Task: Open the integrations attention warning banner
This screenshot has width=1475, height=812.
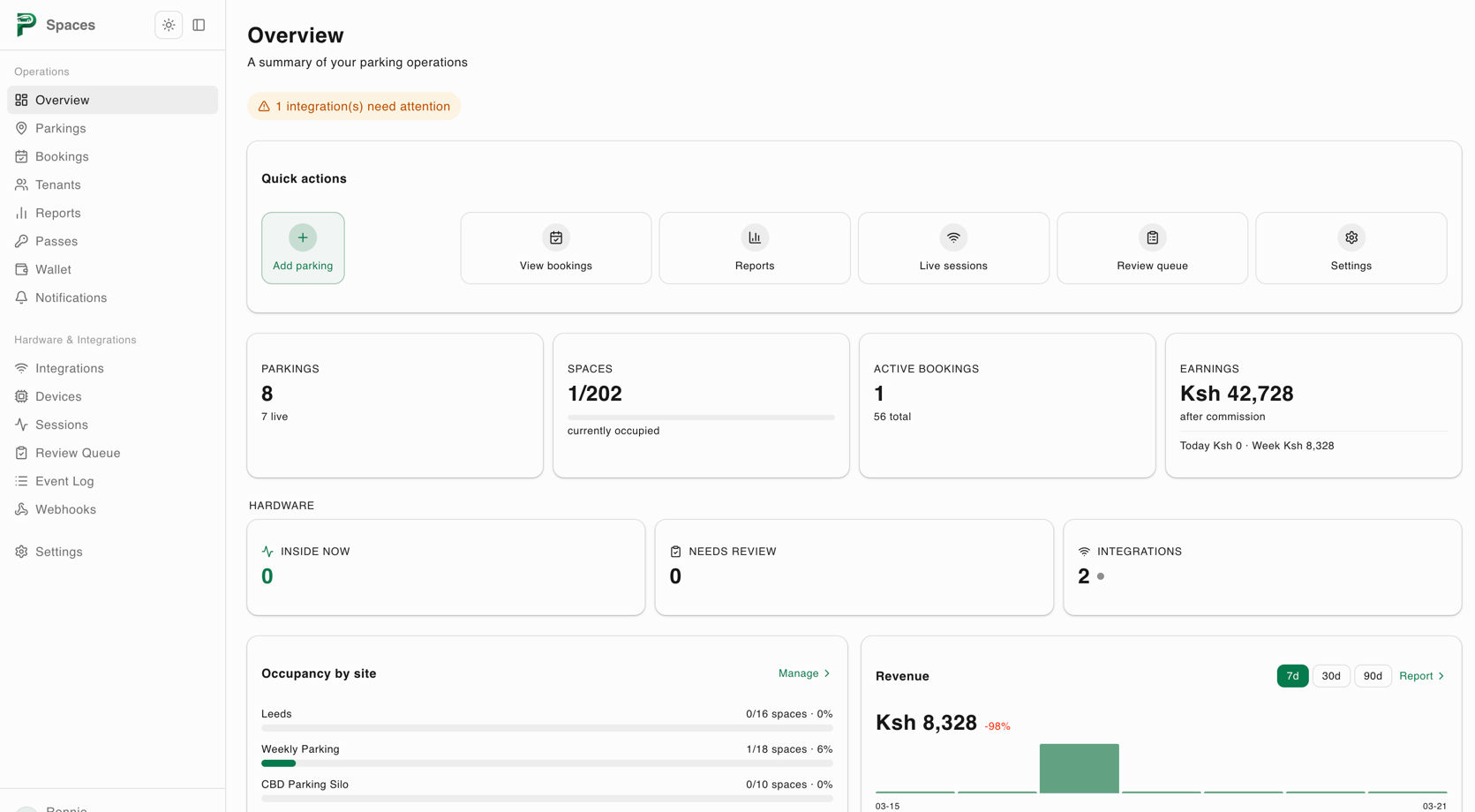Action: tap(353, 106)
